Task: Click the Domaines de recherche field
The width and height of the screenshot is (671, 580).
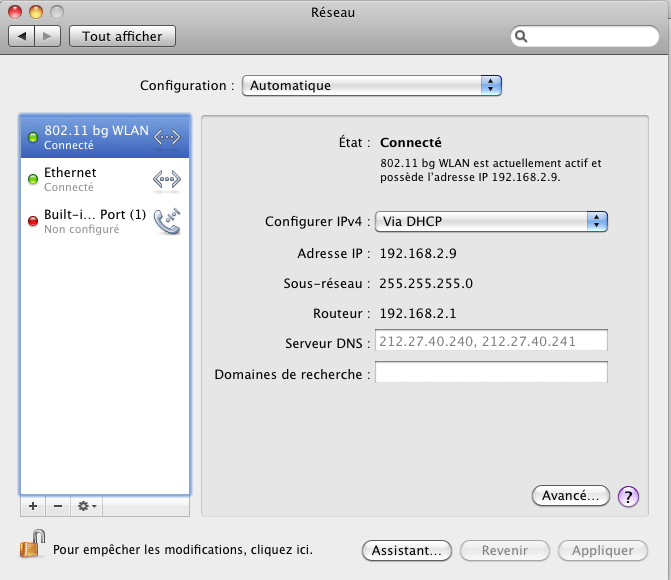Action: tap(491, 372)
